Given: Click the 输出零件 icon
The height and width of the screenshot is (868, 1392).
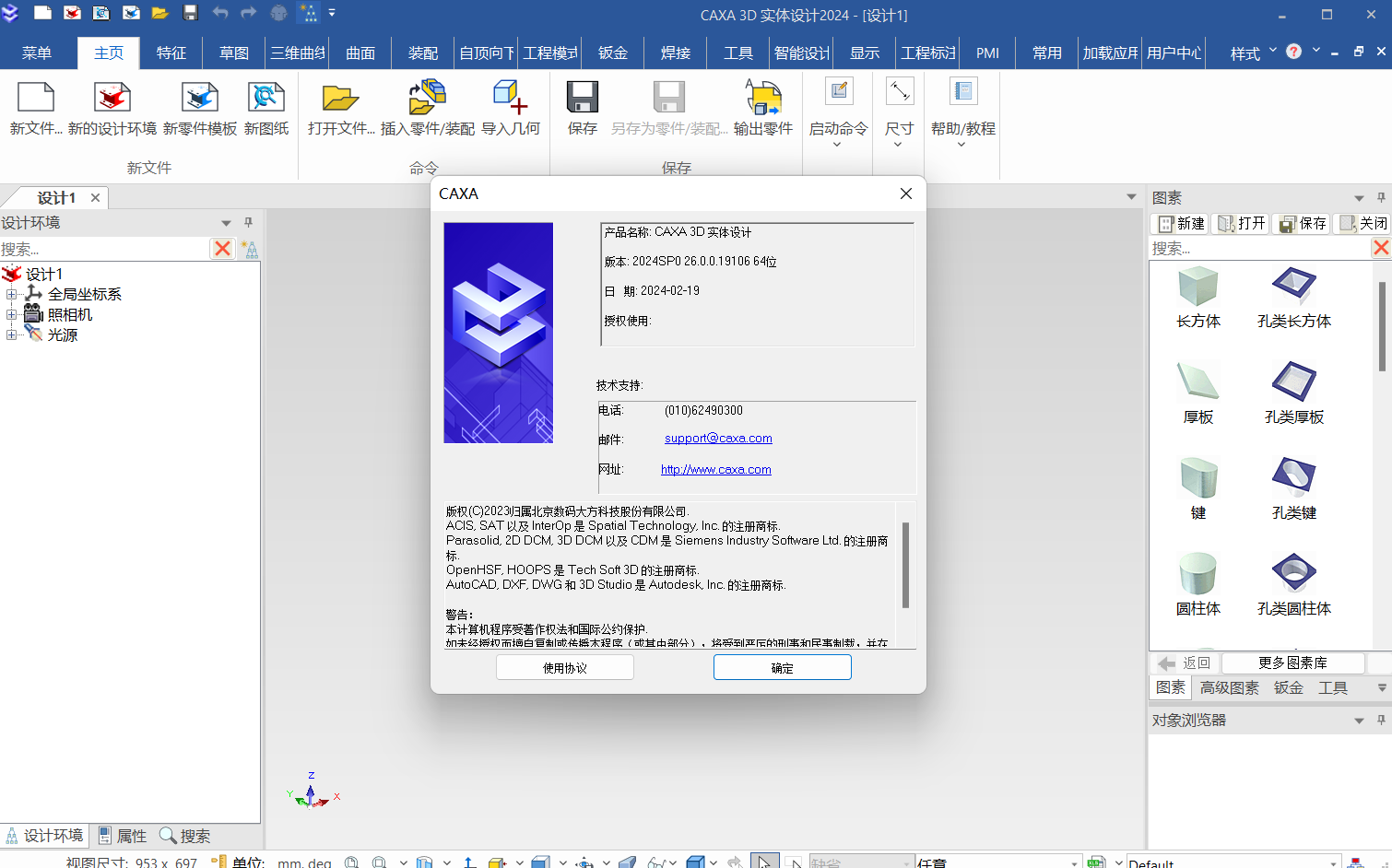Looking at the screenshot, I should [x=762, y=99].
